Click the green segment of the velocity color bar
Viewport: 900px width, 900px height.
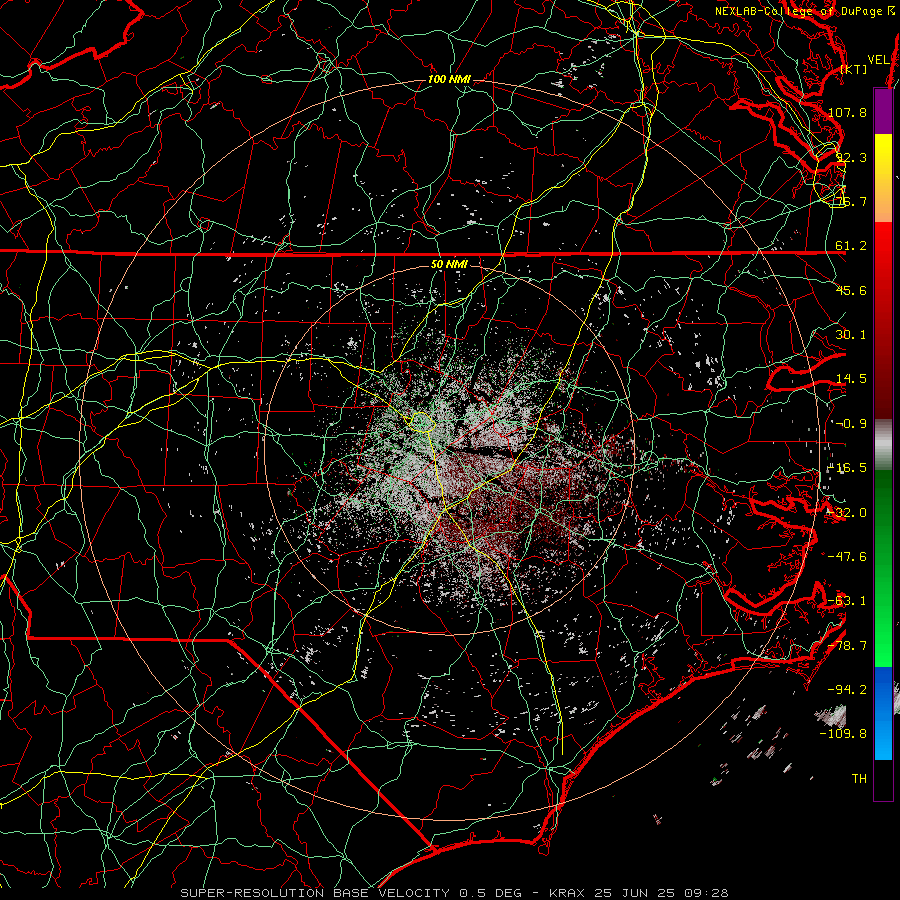(883, 568)
